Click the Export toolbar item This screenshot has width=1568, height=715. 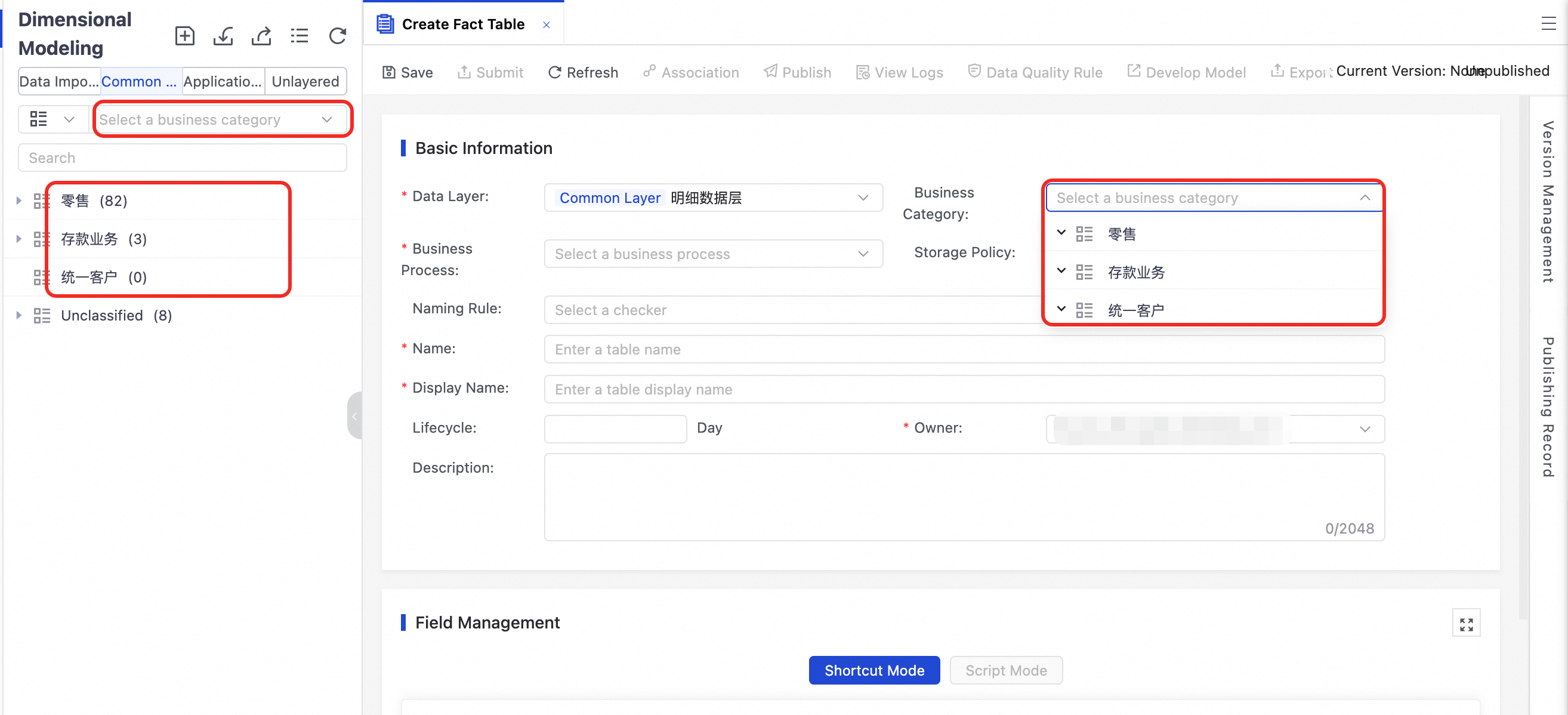coord(1301,72)
